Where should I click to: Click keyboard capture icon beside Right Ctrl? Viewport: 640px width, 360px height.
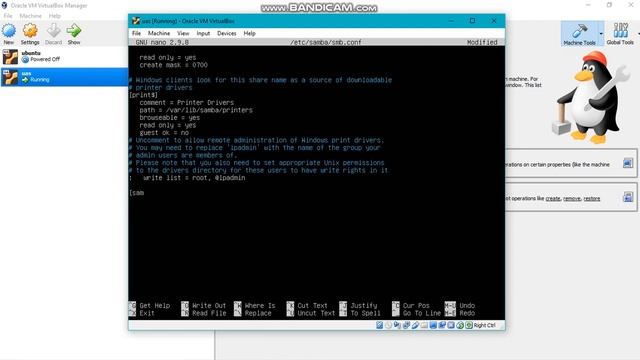click(x=469, y=325)
